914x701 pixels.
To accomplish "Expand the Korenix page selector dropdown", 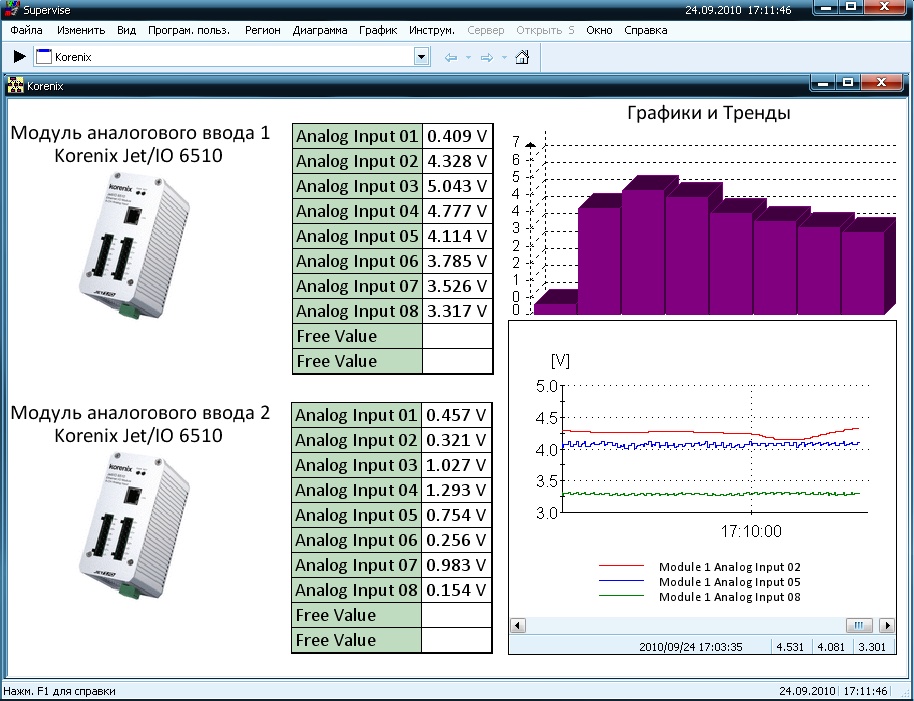I will [x=421, y=57].
